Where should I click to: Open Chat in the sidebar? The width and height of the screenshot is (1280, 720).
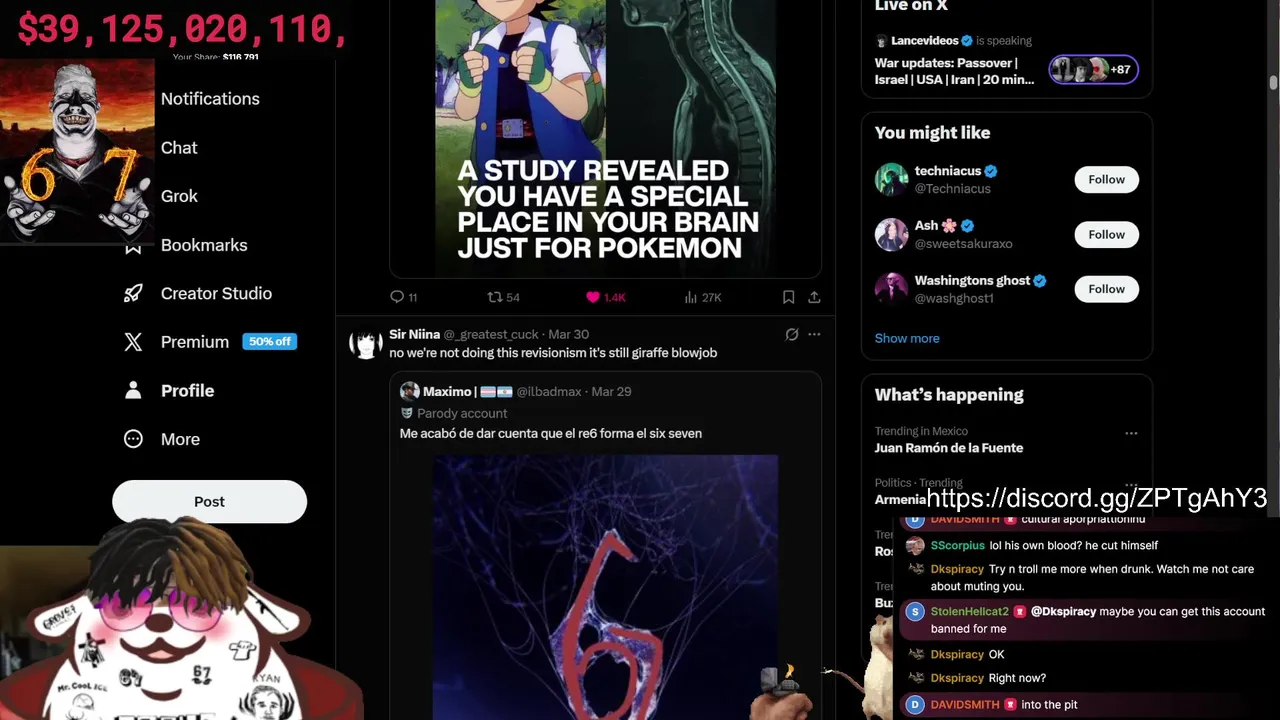tap(179, 148)
